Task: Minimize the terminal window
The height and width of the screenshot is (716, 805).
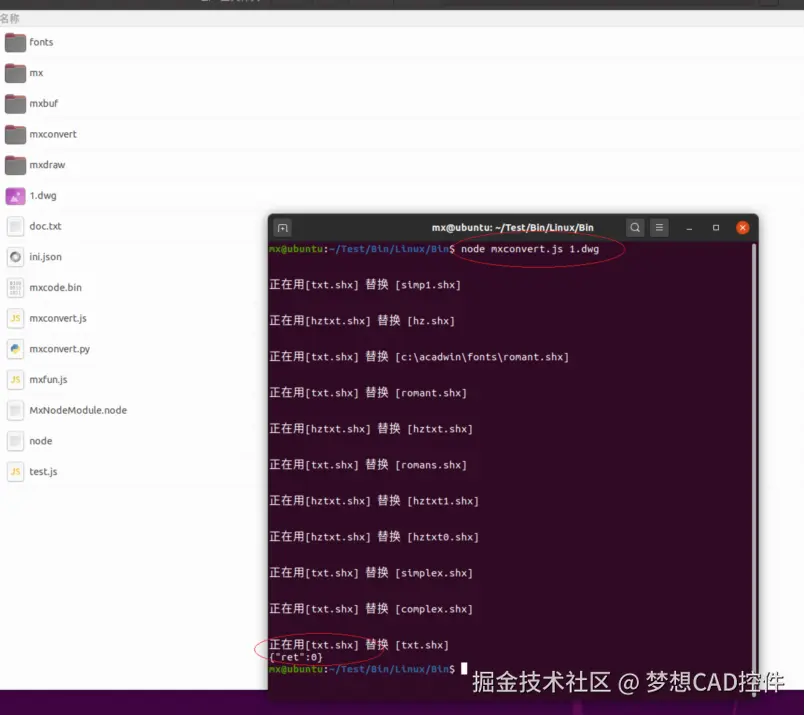Action: pos(689,228)
